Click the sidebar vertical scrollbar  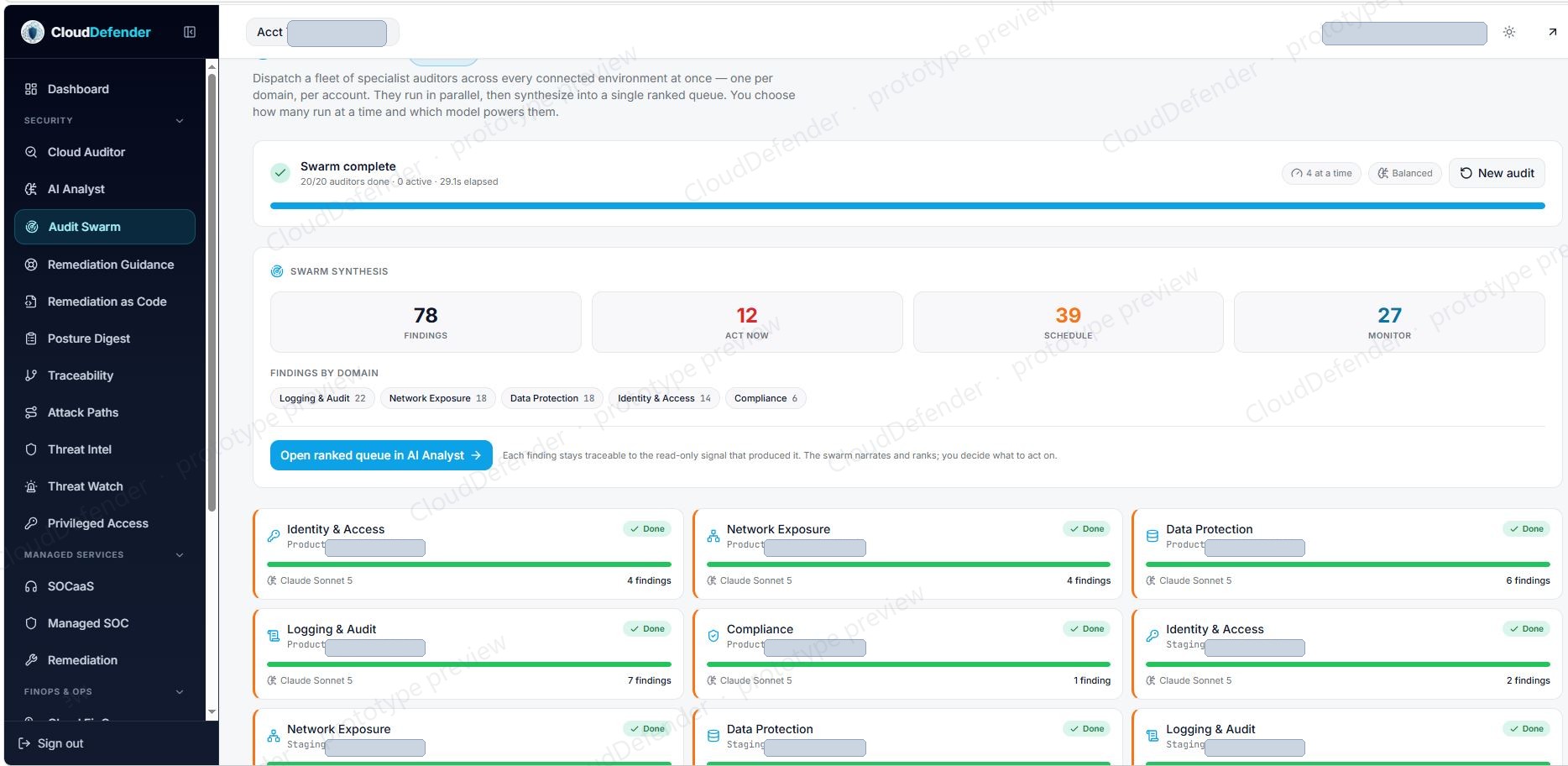(212, 292)
